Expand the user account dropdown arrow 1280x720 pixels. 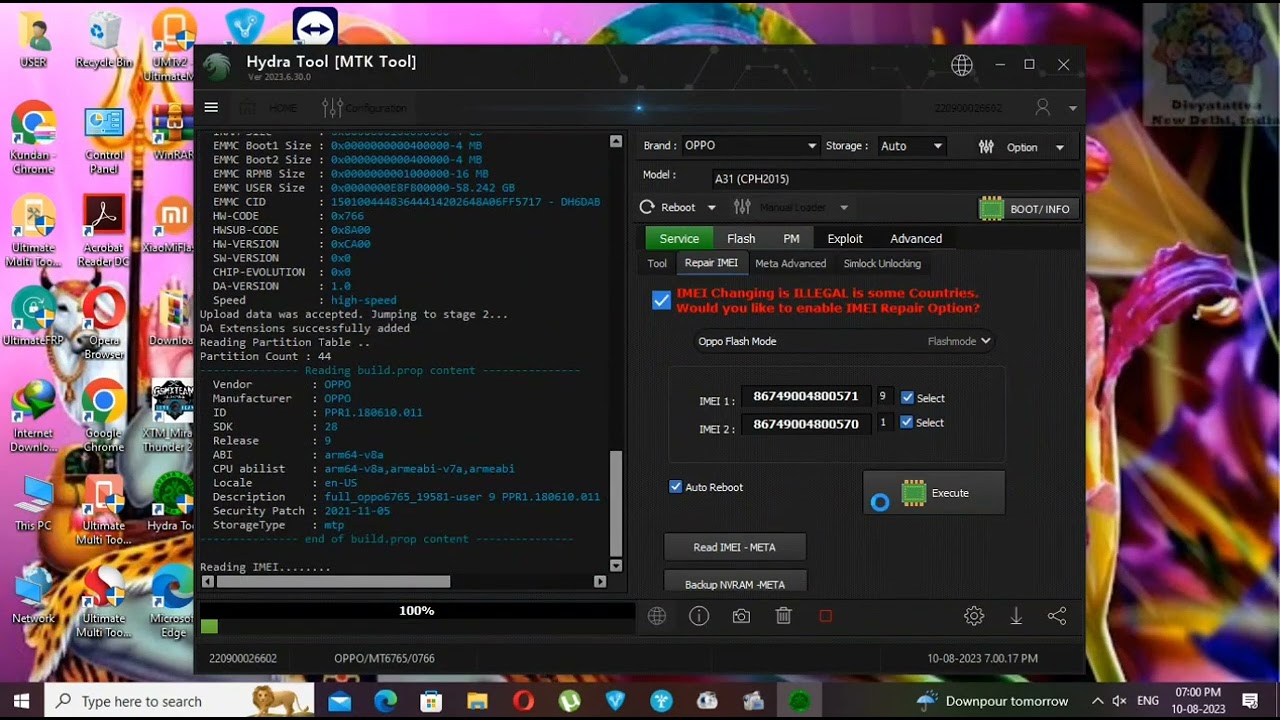coord(1073,108)
